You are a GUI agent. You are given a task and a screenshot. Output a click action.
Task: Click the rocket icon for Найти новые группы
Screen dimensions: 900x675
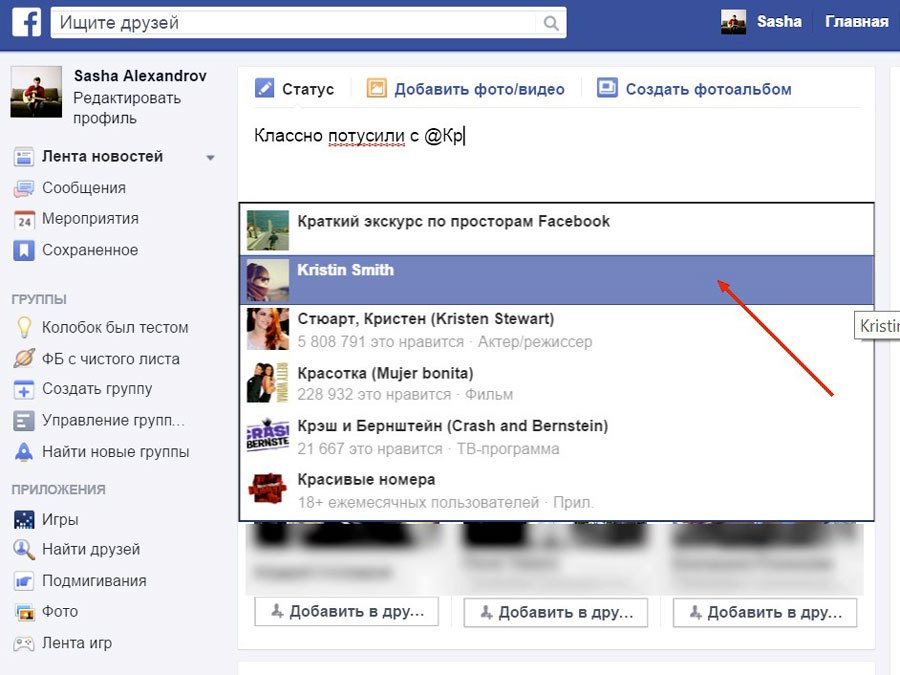(24, 452)
